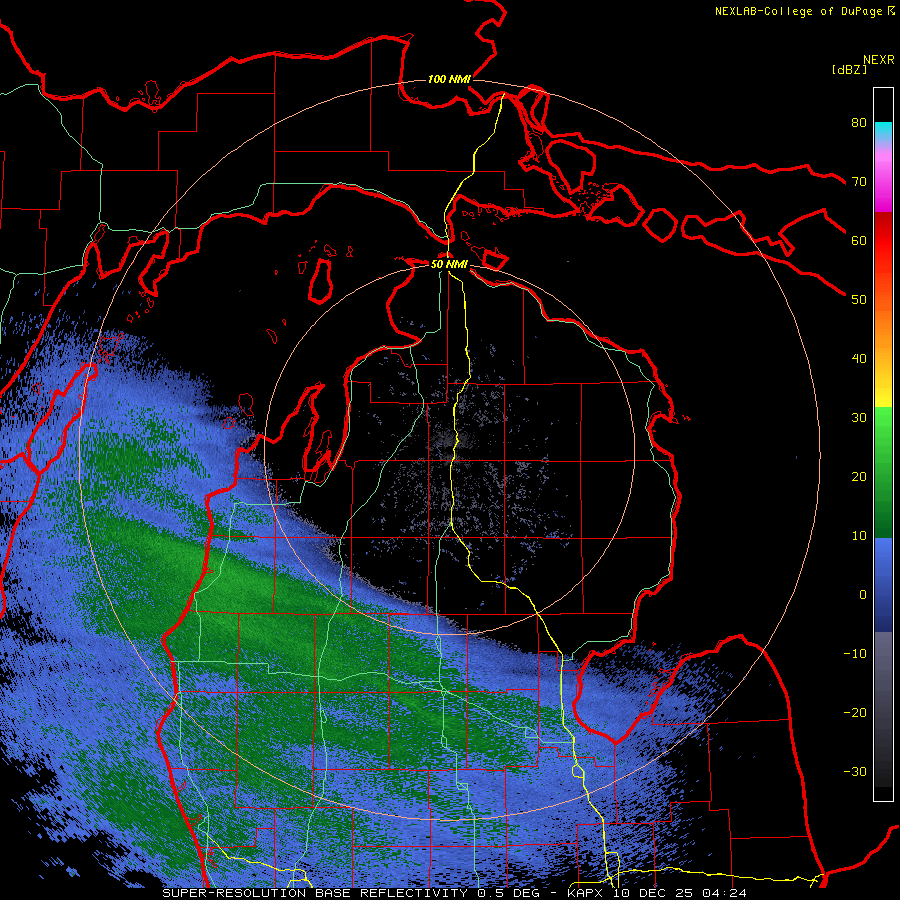The height and width of the screenshot is (900, 900).
Task: Click the NEXLAB-College of DuPage label
Action: coord(798,11)
